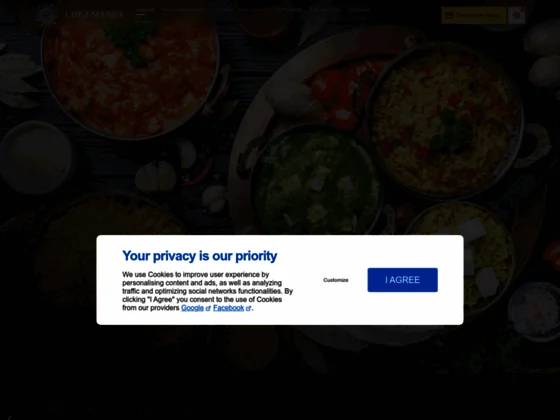Click the yellow button in the header

click(474, 15)
